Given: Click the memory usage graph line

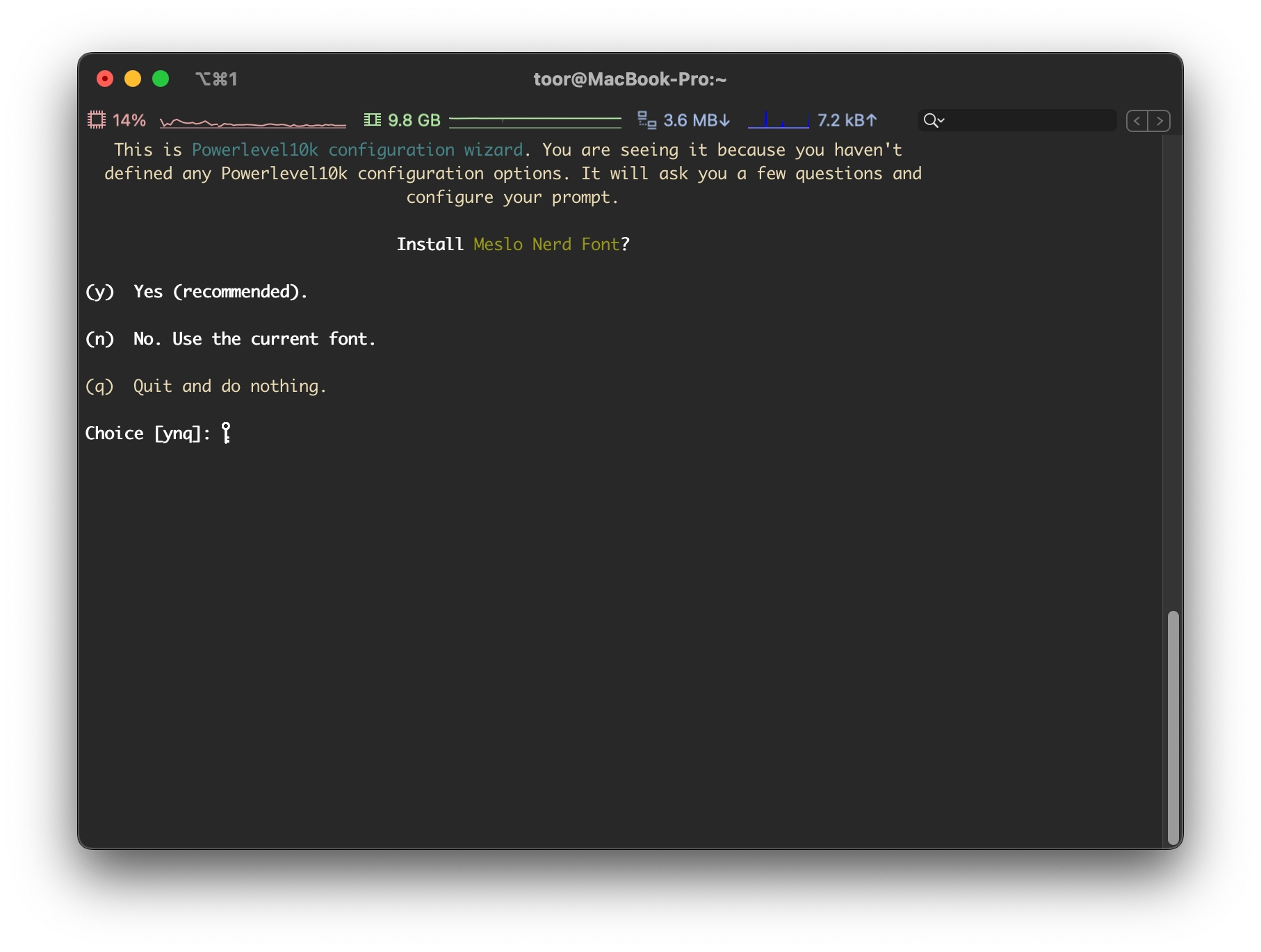Looking at the screenshot, I should pyautogui.click(x=535, y=121).
